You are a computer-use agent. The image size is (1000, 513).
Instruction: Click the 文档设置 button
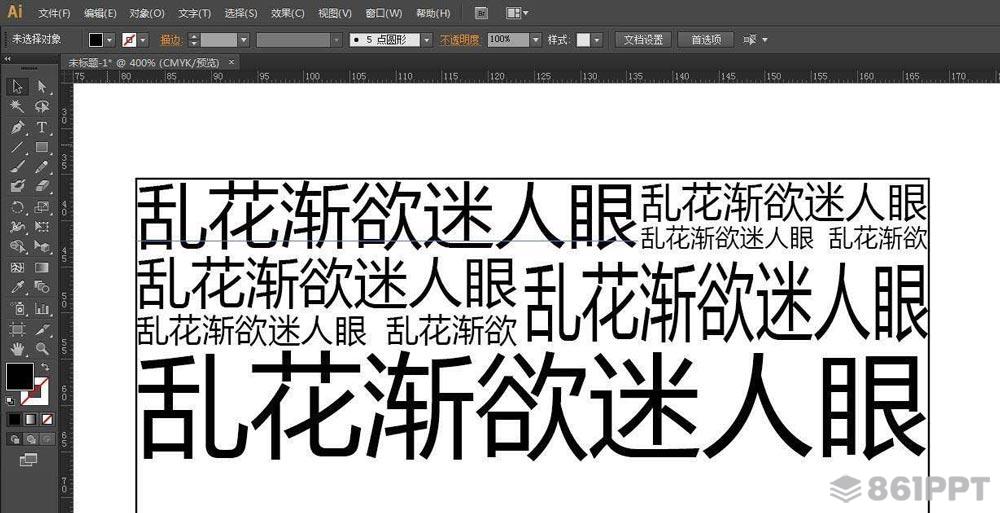(643, 40)
